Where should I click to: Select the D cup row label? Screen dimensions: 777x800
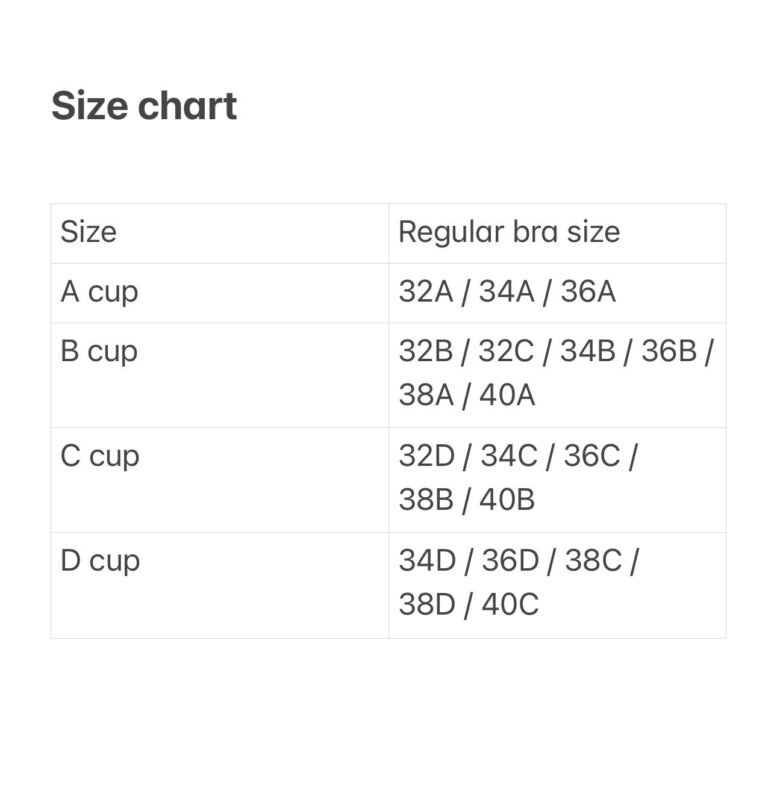click(100, 561)
